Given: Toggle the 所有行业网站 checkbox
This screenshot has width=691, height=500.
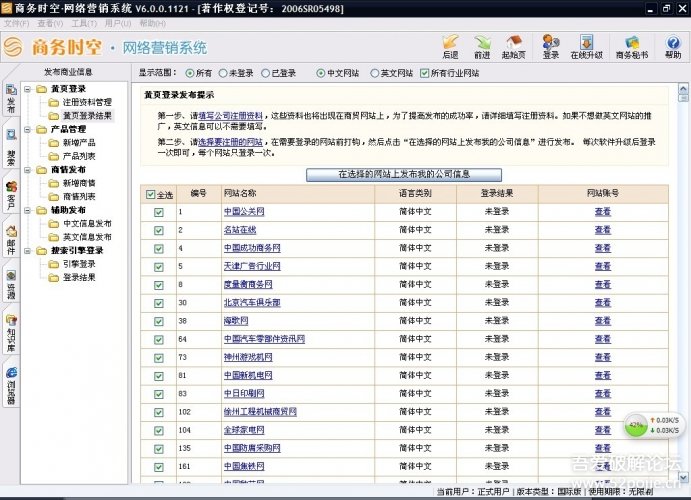Looking at the screenshot, I should [x=424, y=73].
